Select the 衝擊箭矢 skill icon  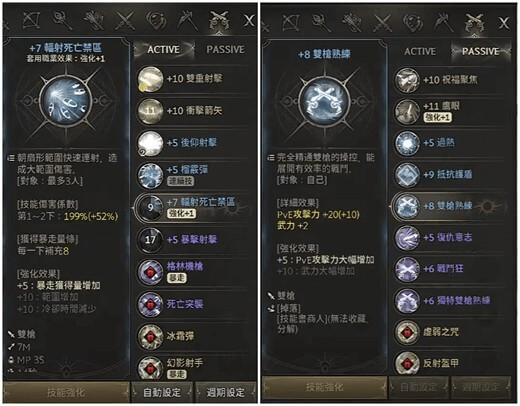[150, 111]
